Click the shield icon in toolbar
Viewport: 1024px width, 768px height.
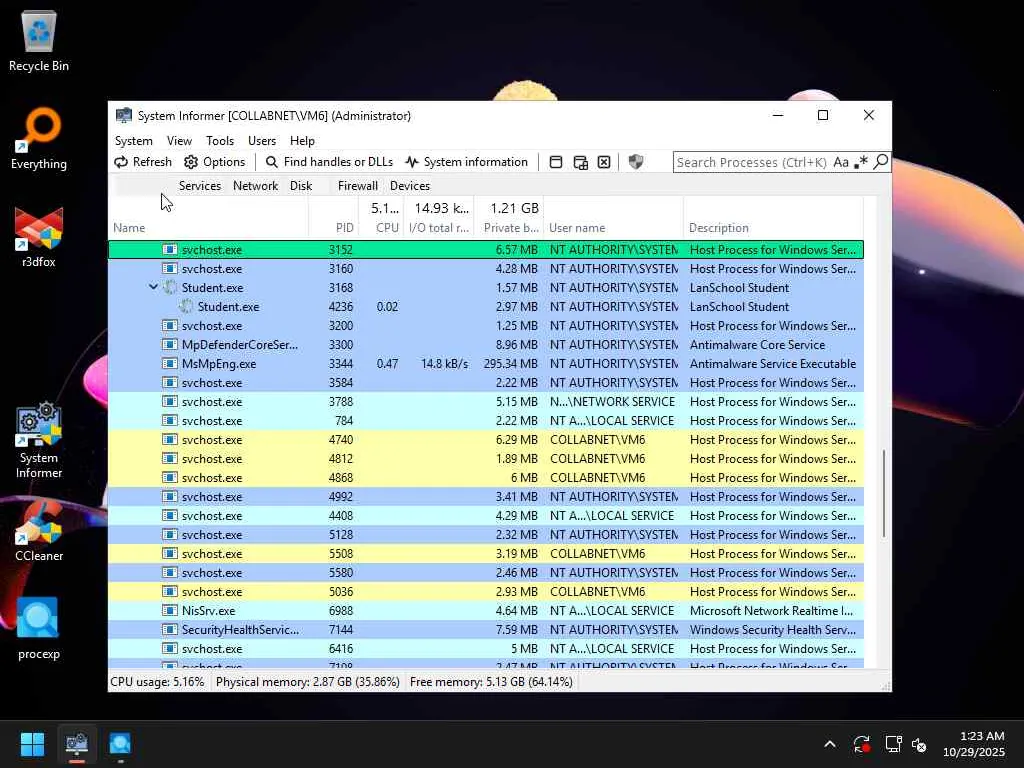(x=635, y=162)
